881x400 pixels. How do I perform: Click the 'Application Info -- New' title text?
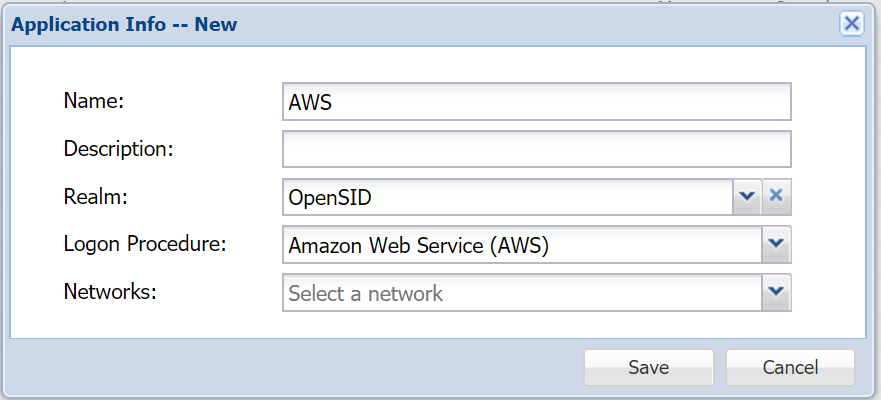coord(124,24)
